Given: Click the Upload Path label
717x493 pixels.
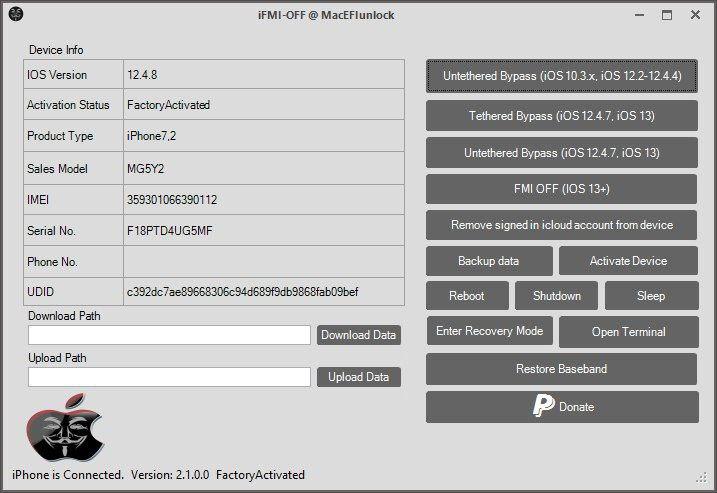Looking at the screenshot, I should click(x=57, y=358).
